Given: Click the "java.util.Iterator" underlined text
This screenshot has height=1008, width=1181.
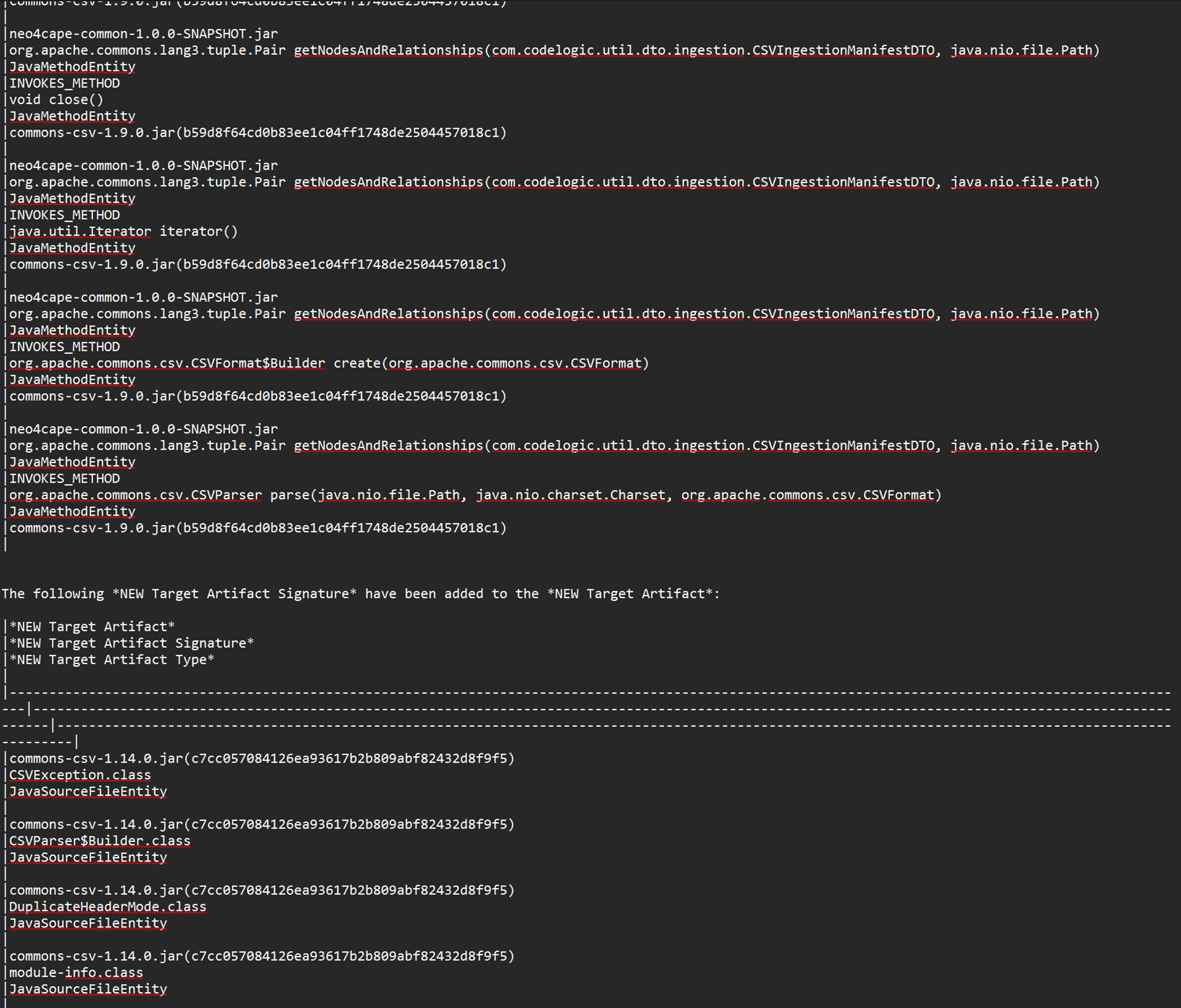Looking at the screenshot, I should (x=80, y=231).
